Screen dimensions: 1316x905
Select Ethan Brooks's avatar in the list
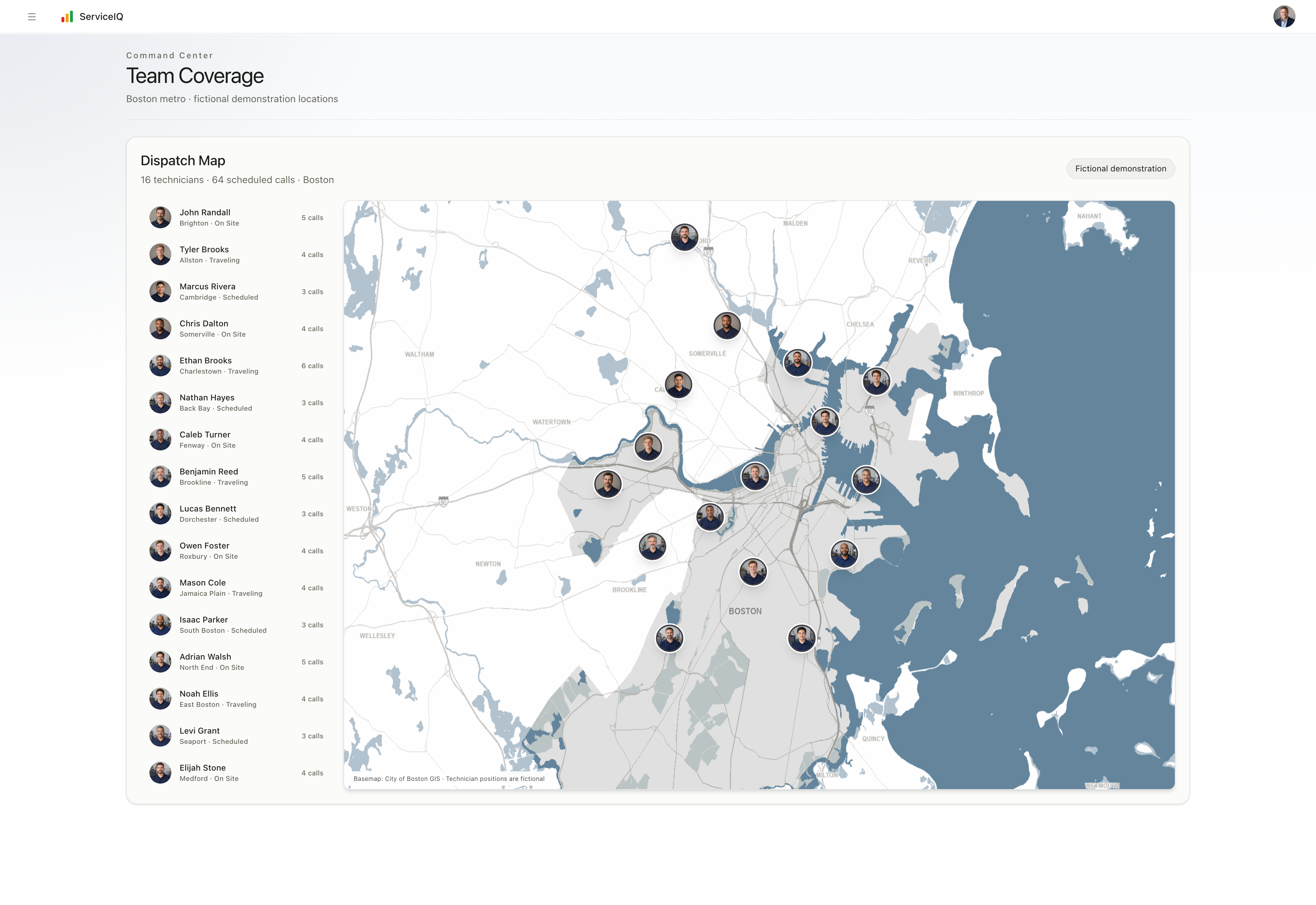coord(160,366)
